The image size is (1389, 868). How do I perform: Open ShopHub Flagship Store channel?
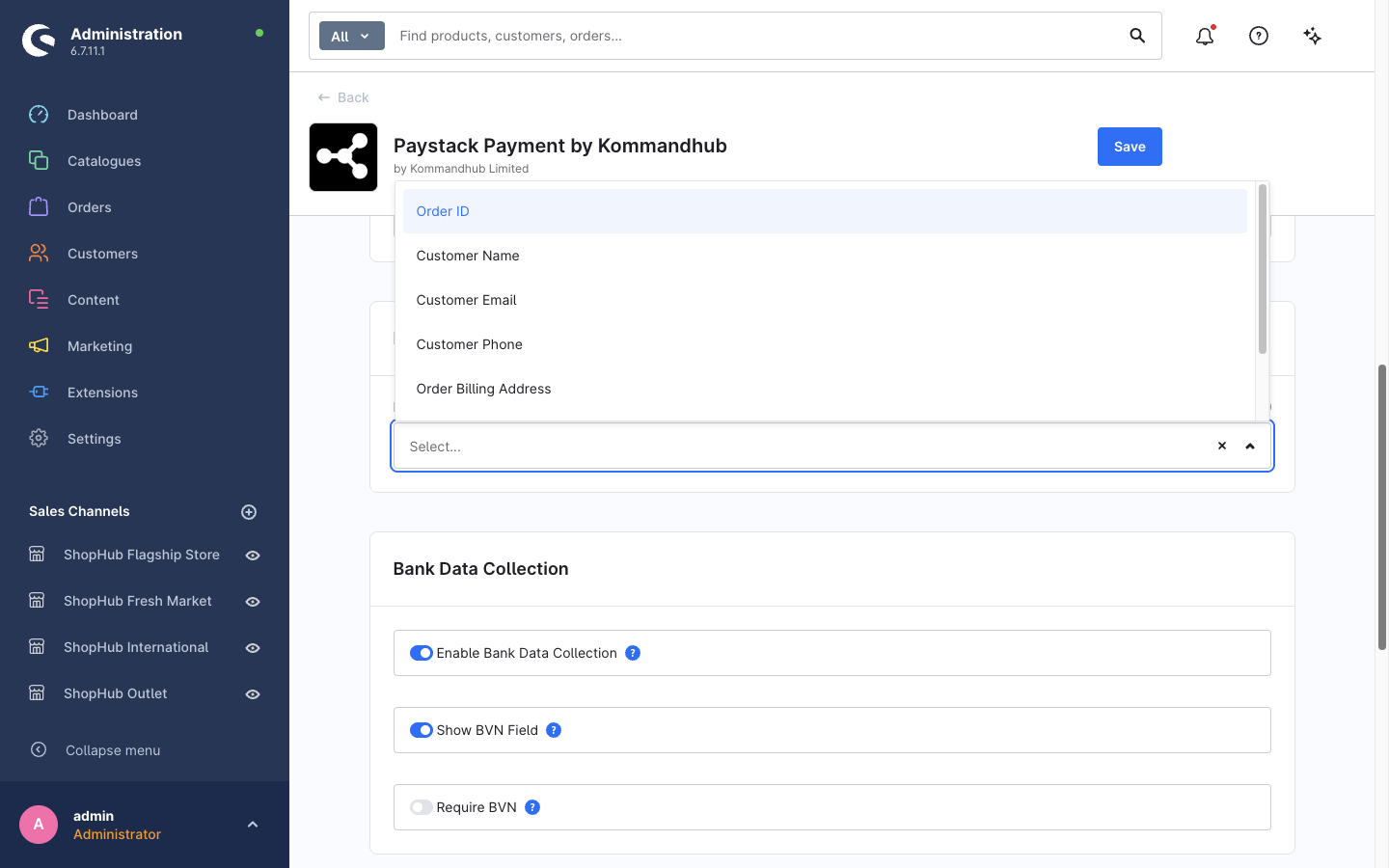(x=142, y=555)
